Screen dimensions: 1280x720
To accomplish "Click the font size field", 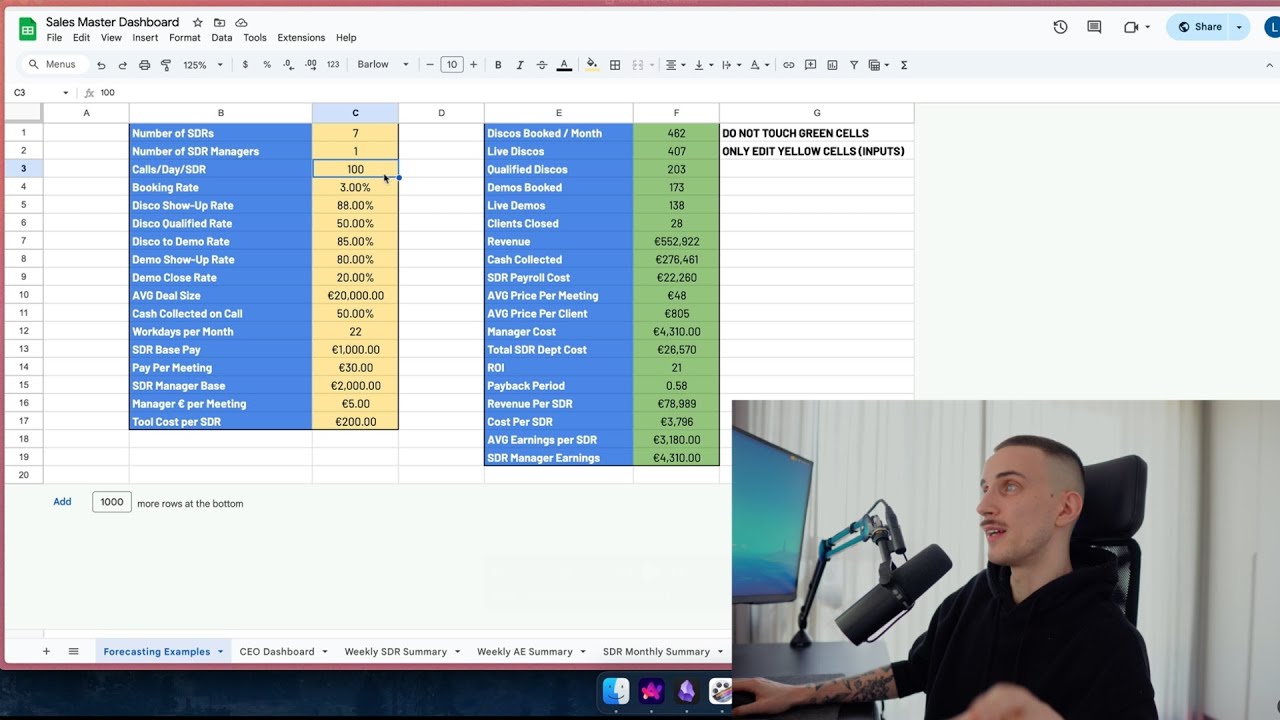I will [x=452, y=65].
